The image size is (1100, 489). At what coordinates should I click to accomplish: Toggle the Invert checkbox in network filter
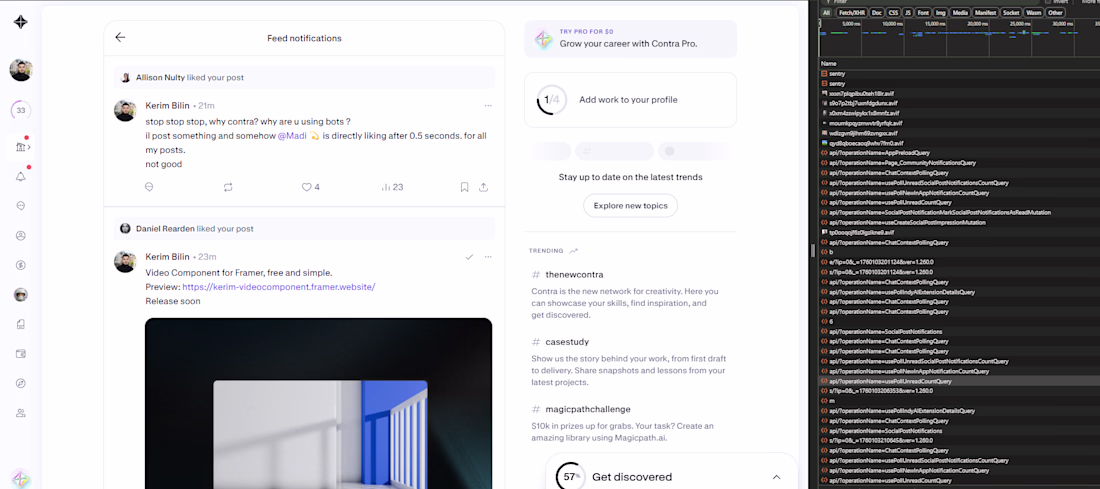coord(1048,2)
